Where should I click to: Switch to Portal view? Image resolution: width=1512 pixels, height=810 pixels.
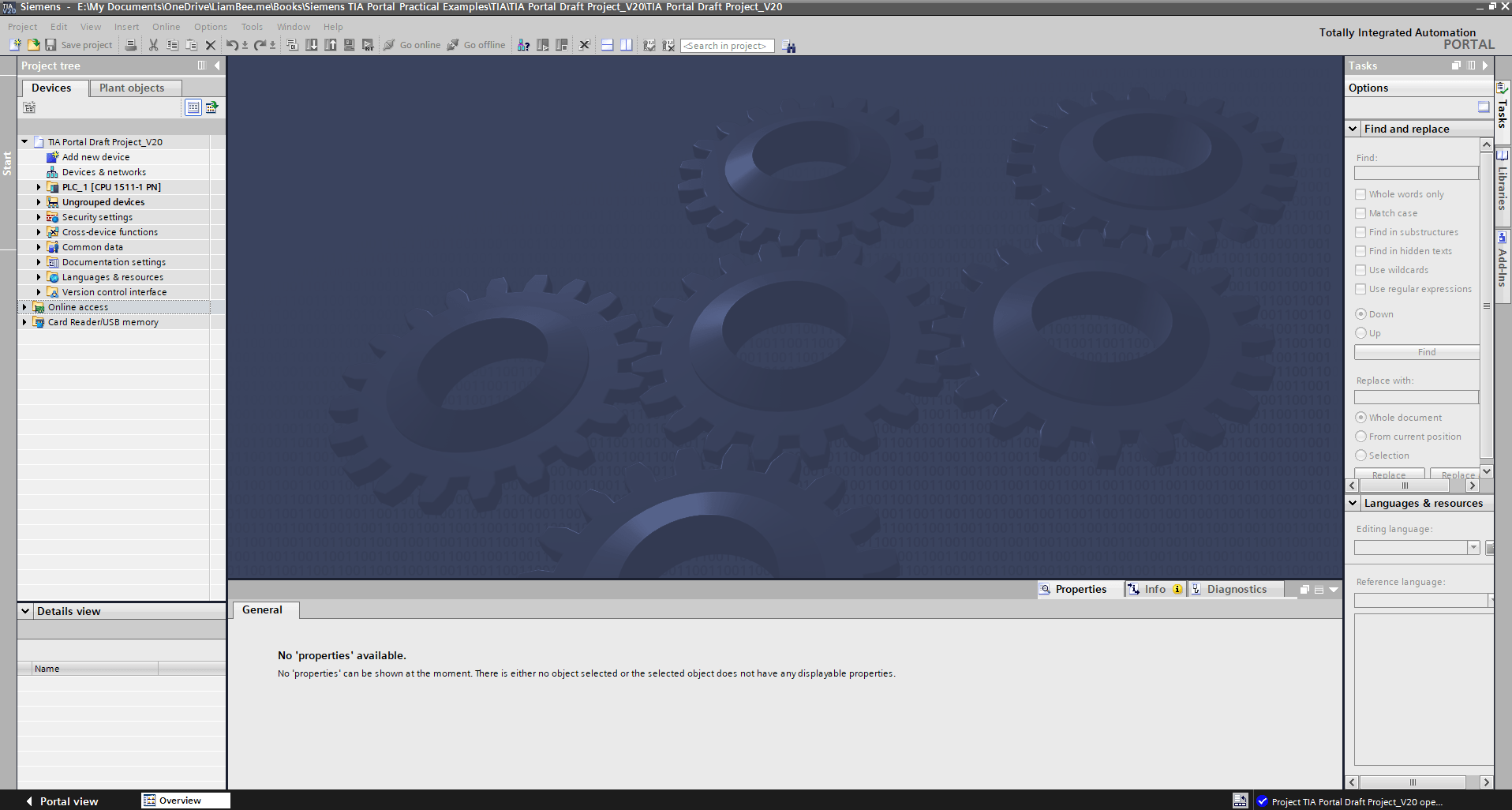click(62, 801)
